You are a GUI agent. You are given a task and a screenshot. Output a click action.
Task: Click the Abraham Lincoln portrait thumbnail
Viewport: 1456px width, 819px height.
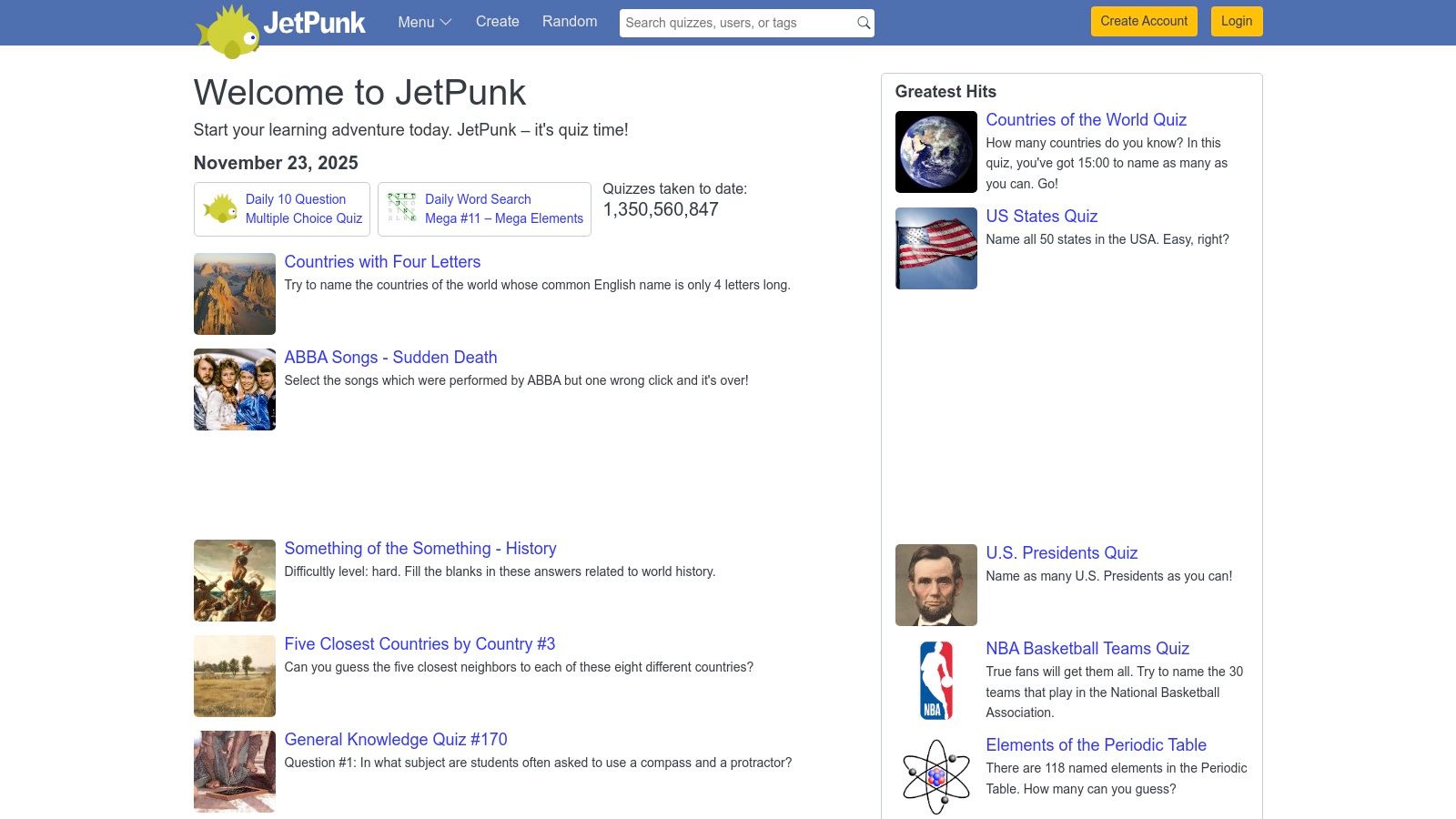(935, 584)
